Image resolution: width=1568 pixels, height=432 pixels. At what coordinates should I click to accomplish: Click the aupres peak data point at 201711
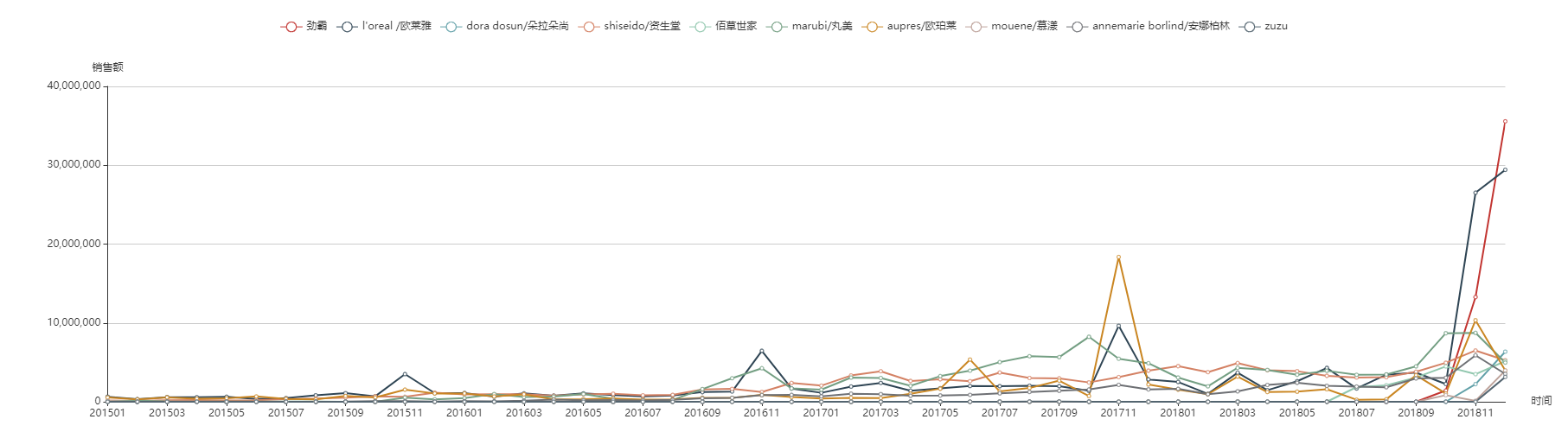coord(1118,257)
